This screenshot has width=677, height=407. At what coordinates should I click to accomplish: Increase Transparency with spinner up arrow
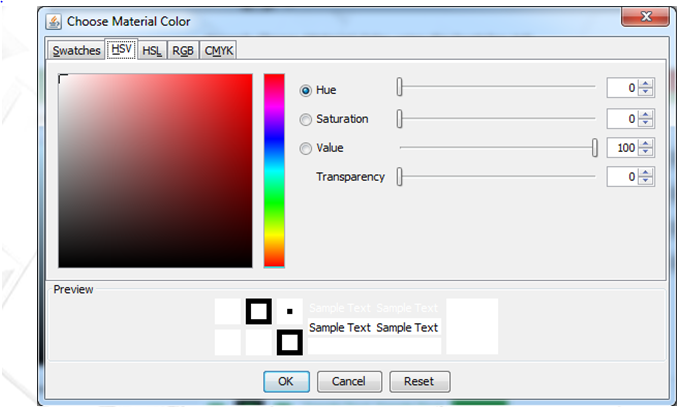click(645, 172)
